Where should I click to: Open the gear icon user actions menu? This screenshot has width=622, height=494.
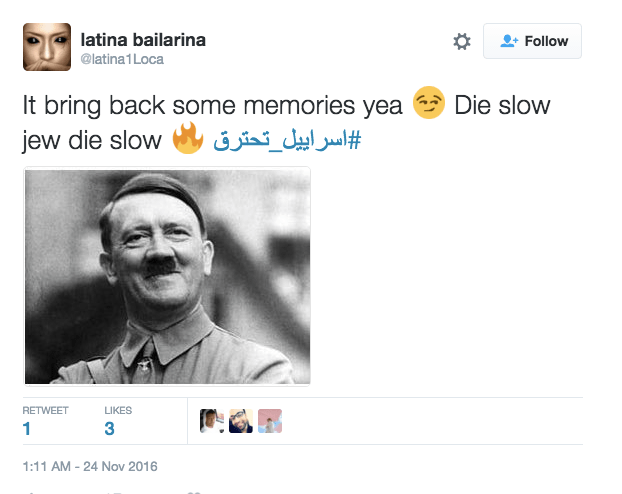(x=461, y=41)
